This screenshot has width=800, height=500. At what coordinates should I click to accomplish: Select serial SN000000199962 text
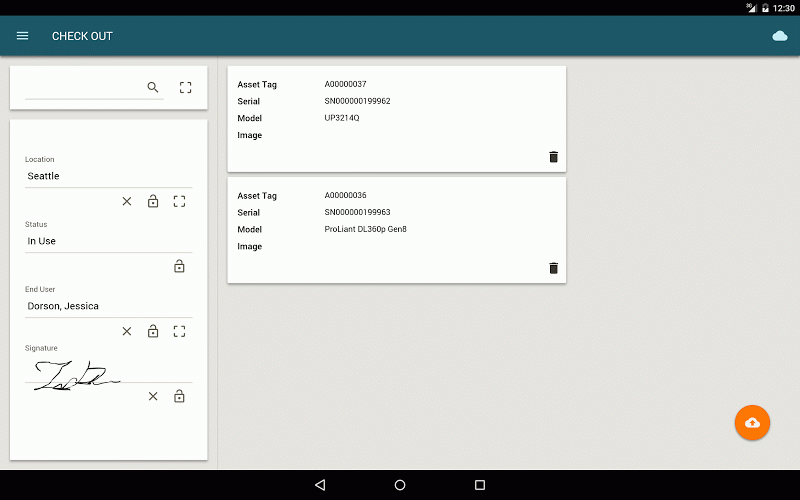[357, 101]
